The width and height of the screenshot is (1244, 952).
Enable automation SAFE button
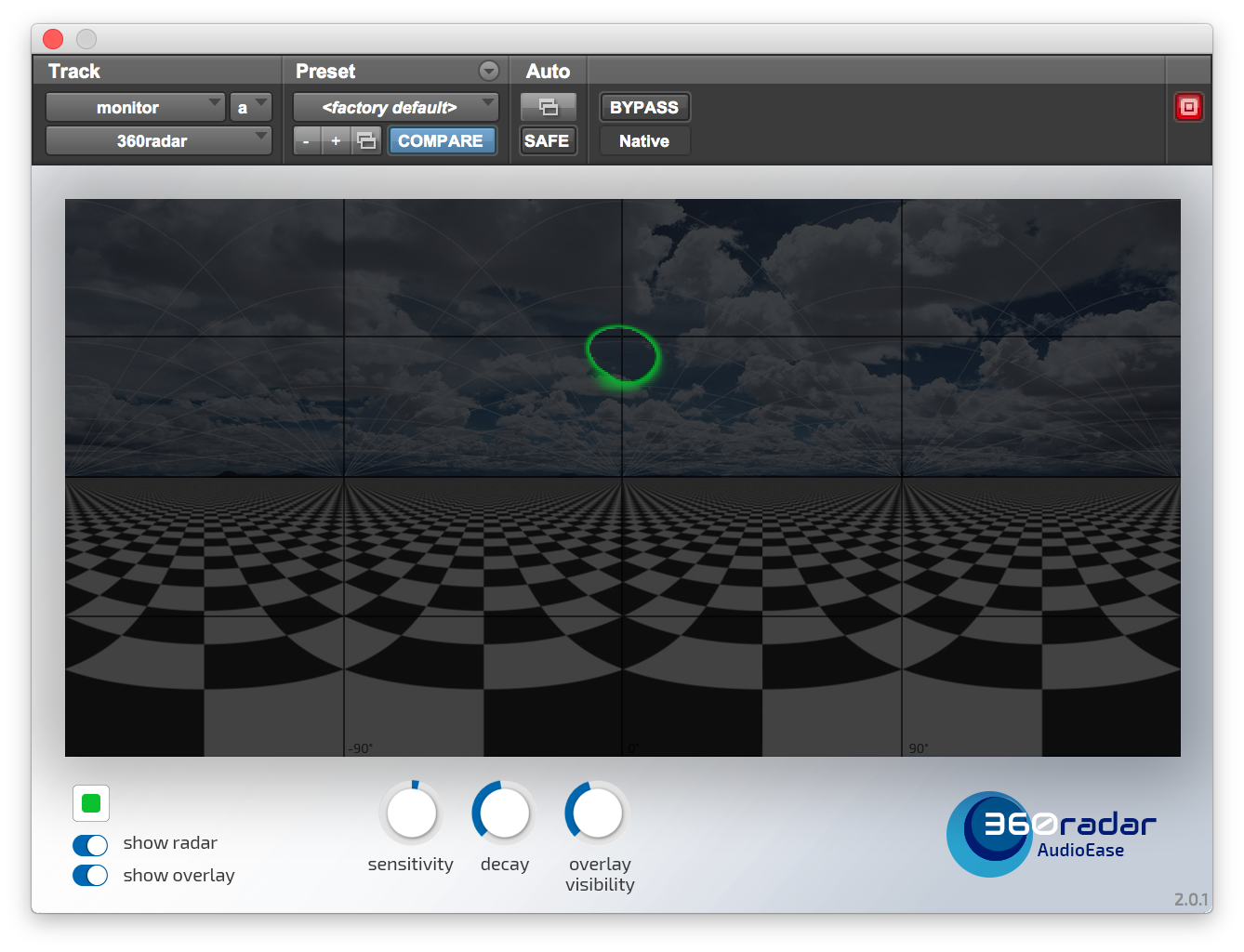click(547, 141)
